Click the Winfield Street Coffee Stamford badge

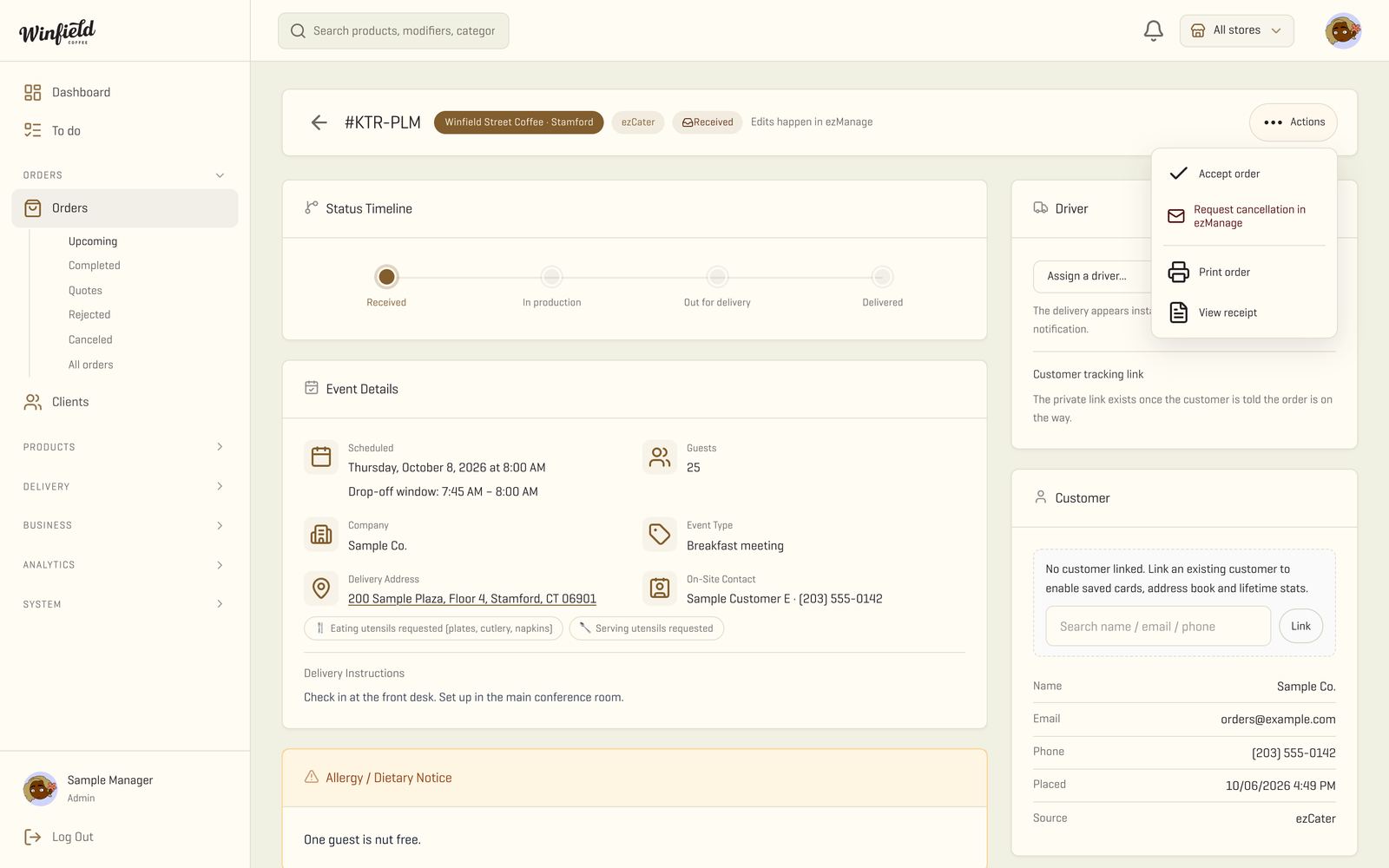pos(519,122)
